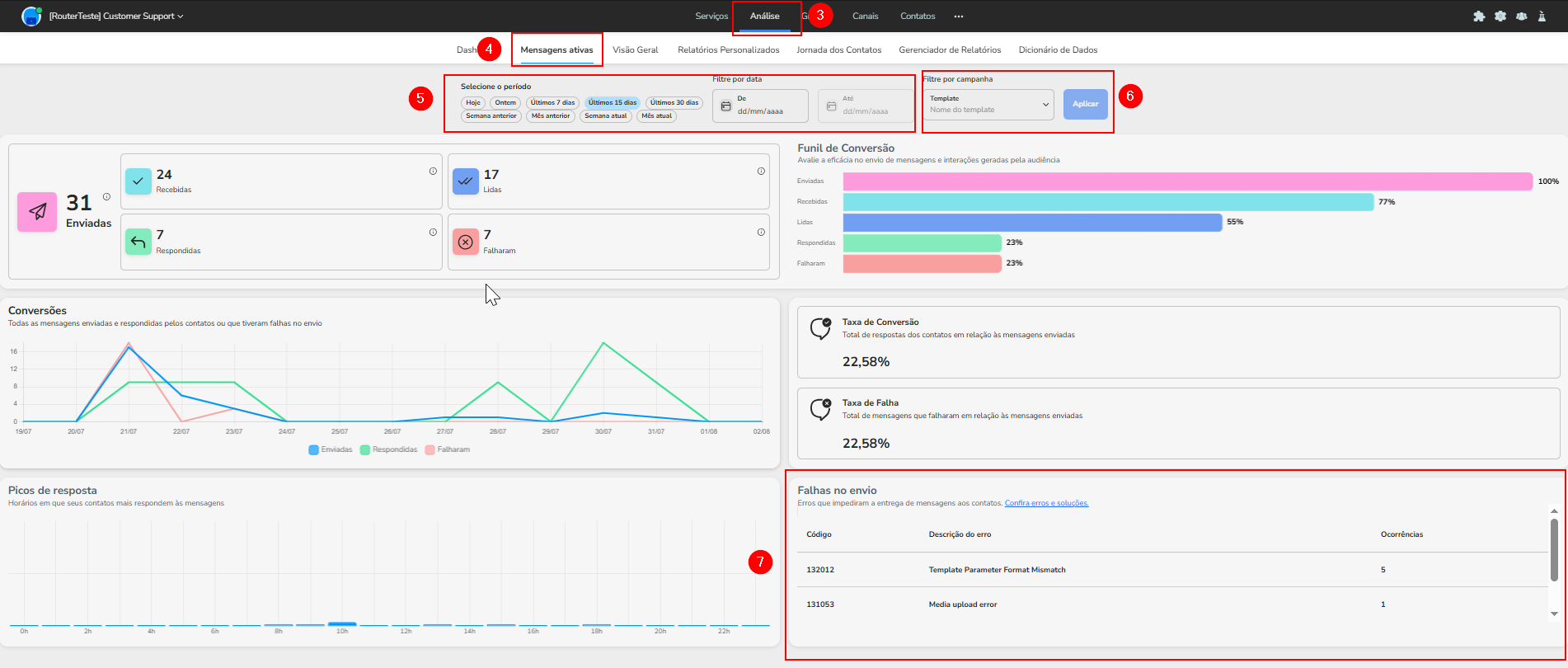This screenshot has width=1568, height=668.
Task: Select the Últimos 30 dias period chip
Action: [674, 103]
